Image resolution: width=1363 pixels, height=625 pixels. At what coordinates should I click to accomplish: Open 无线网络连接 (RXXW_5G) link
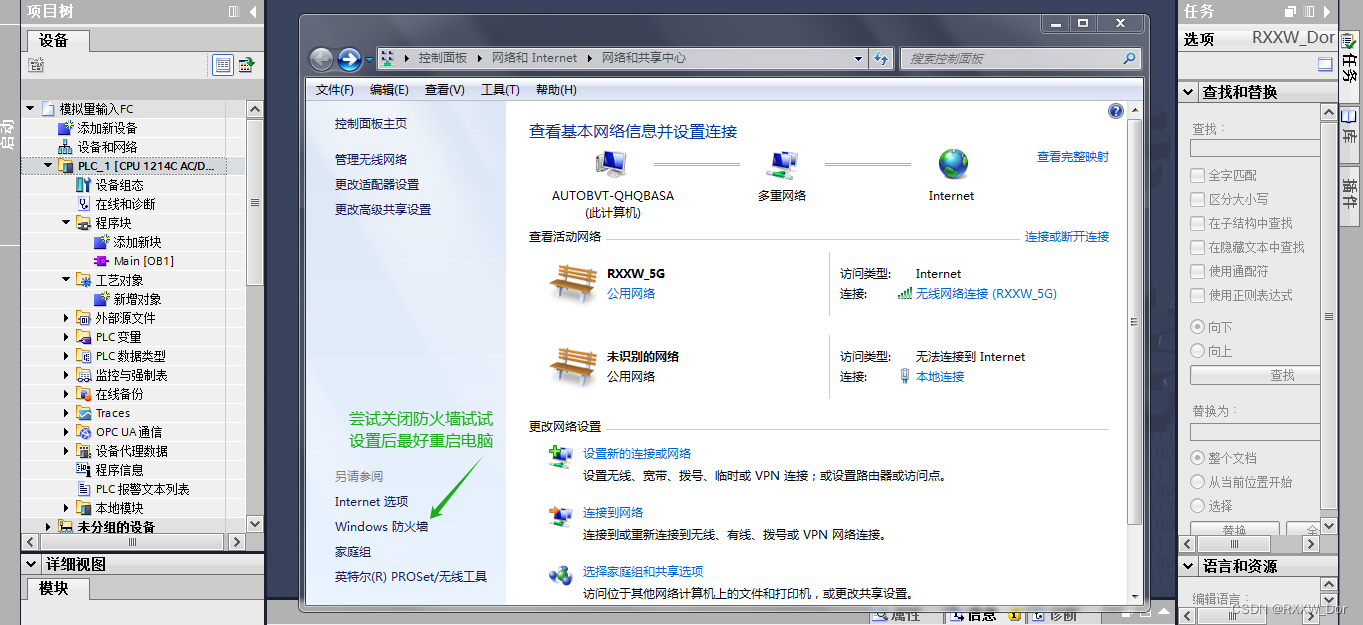[x=986, y=294]
